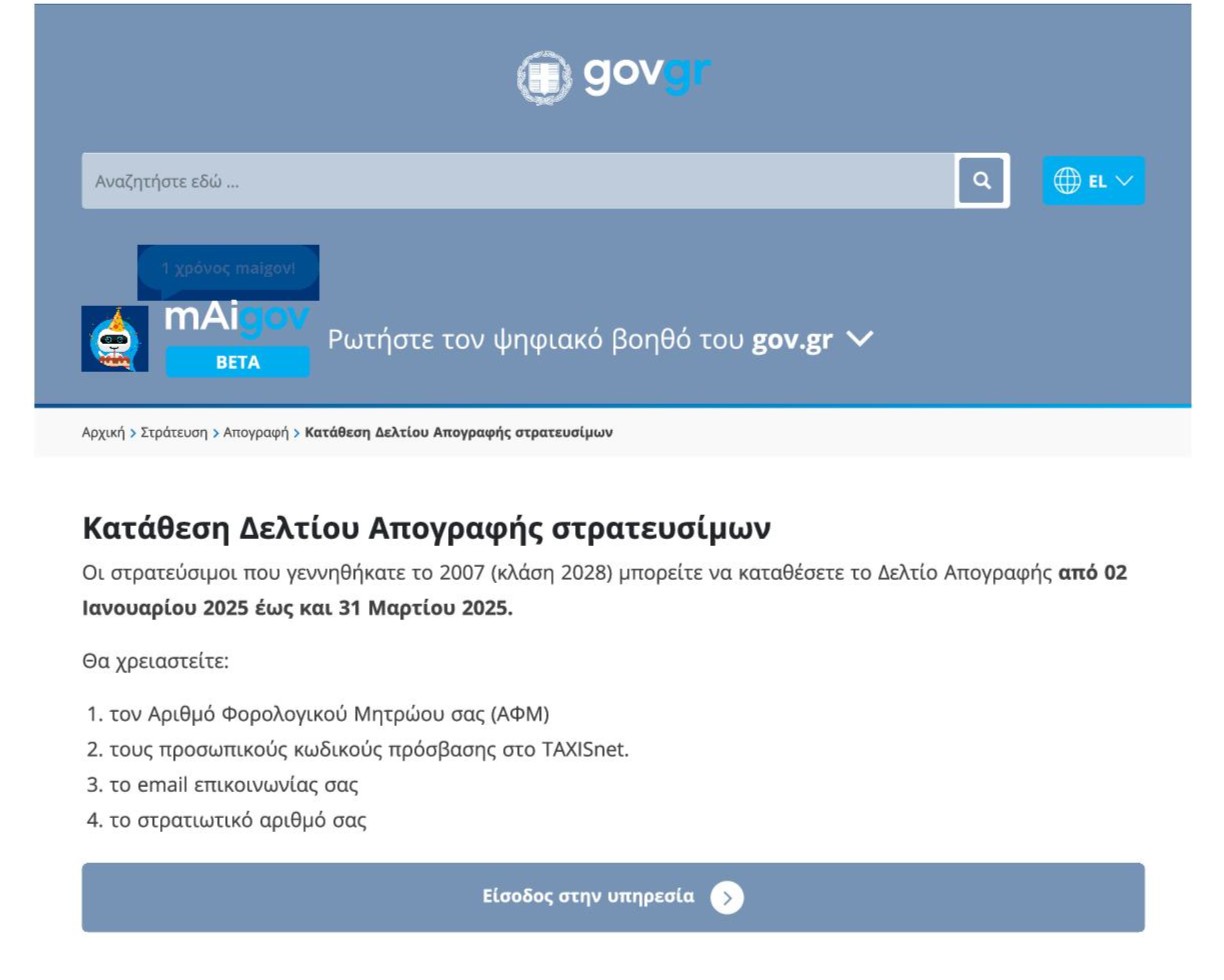Select the mAigov robot avatar
1224x980 pixels.
tap(114, 340)
